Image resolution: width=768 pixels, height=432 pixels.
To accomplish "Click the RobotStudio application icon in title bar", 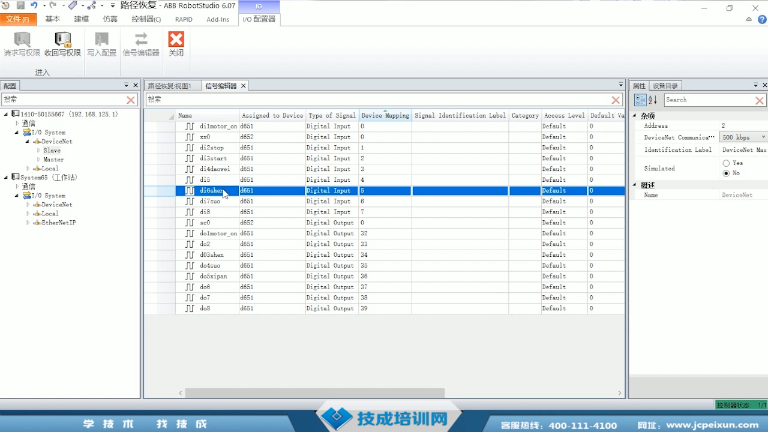I will pos(5,5).
